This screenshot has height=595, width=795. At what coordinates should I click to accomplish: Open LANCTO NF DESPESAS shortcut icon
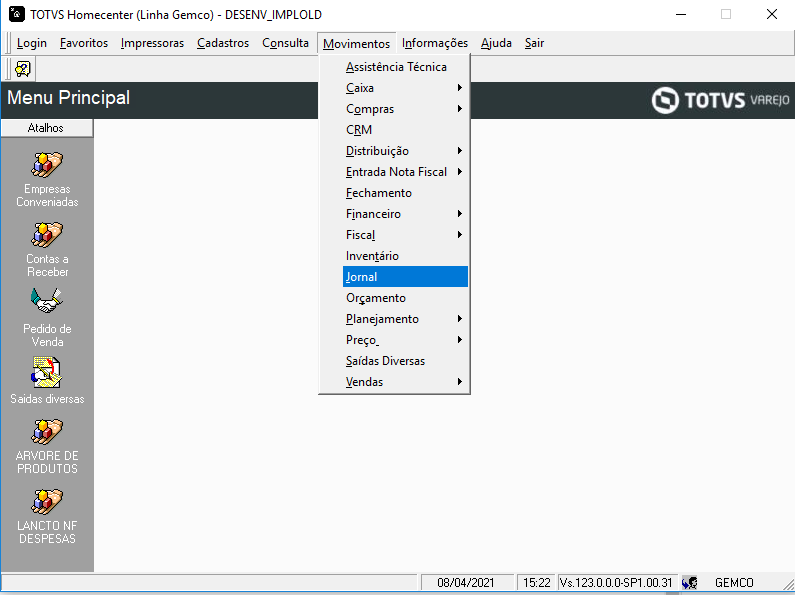(47, 501)
